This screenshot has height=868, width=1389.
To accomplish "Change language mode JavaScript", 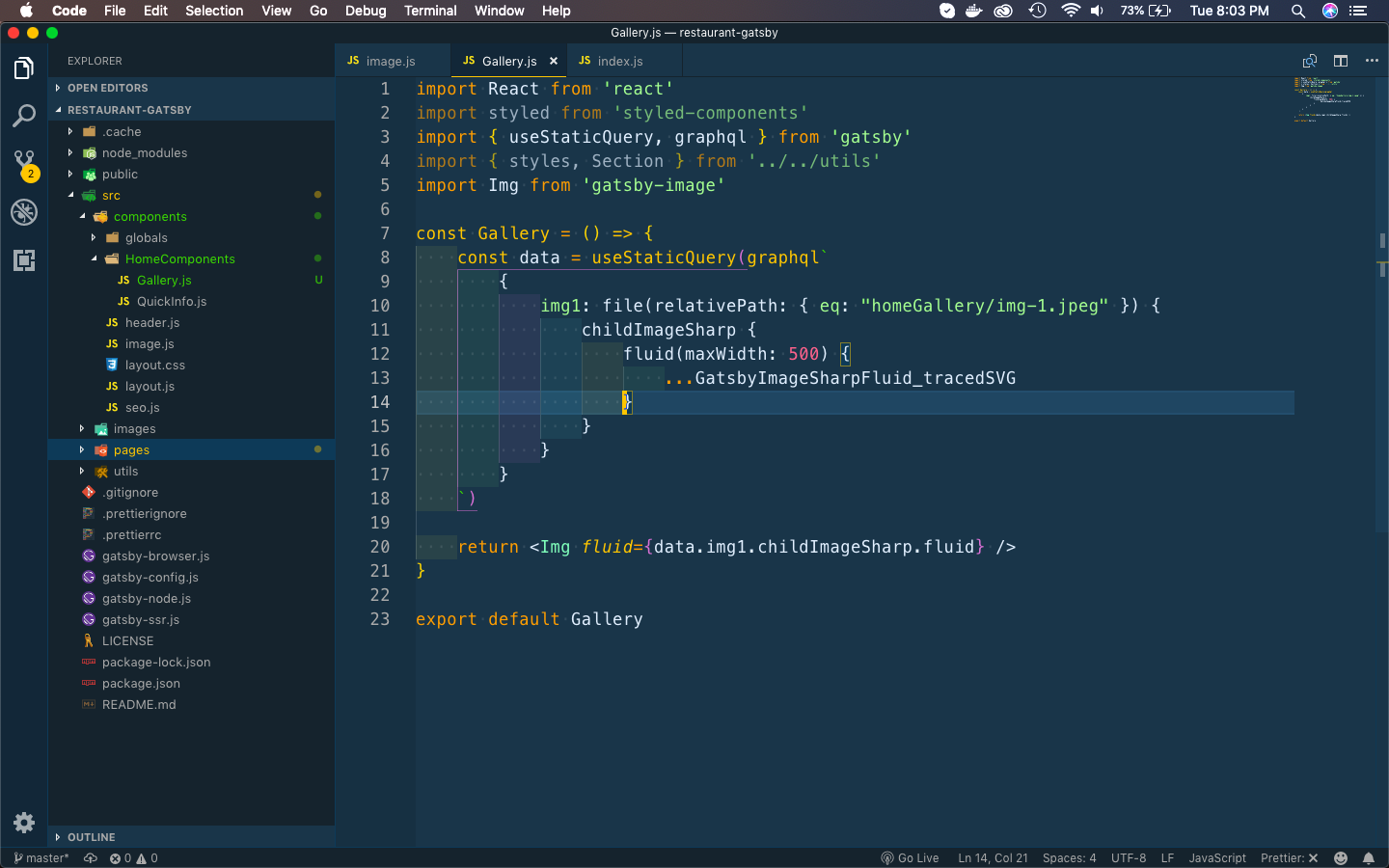I will pos(1217,858).
